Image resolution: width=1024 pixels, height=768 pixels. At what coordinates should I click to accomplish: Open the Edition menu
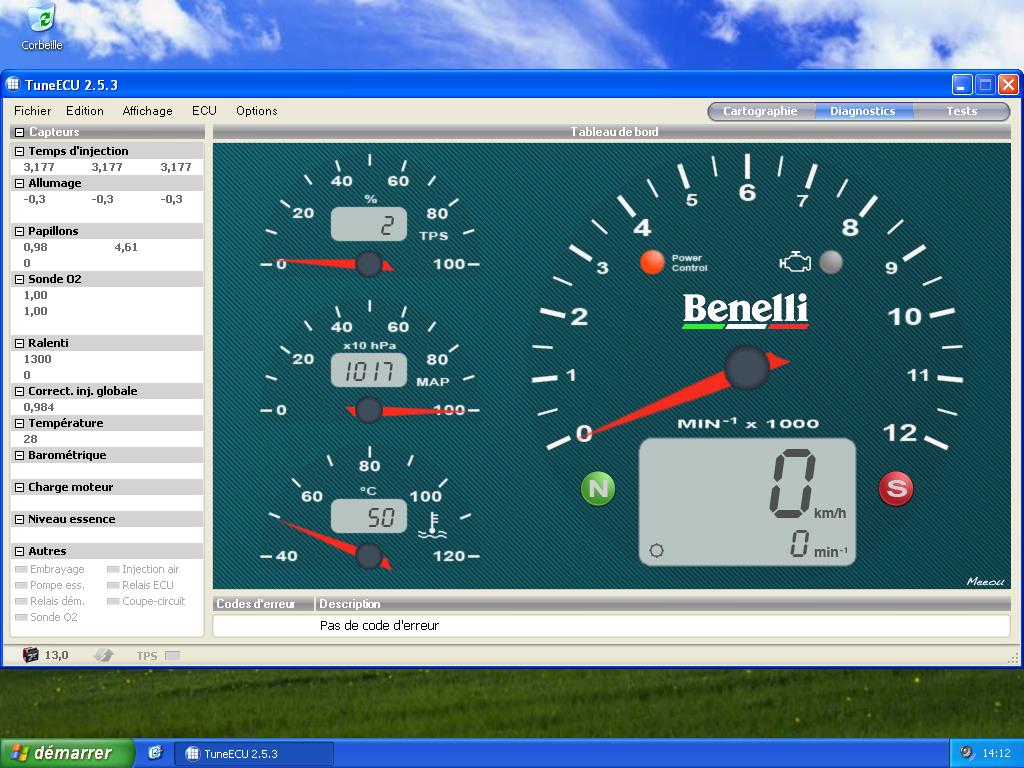(x=85, y=111)
